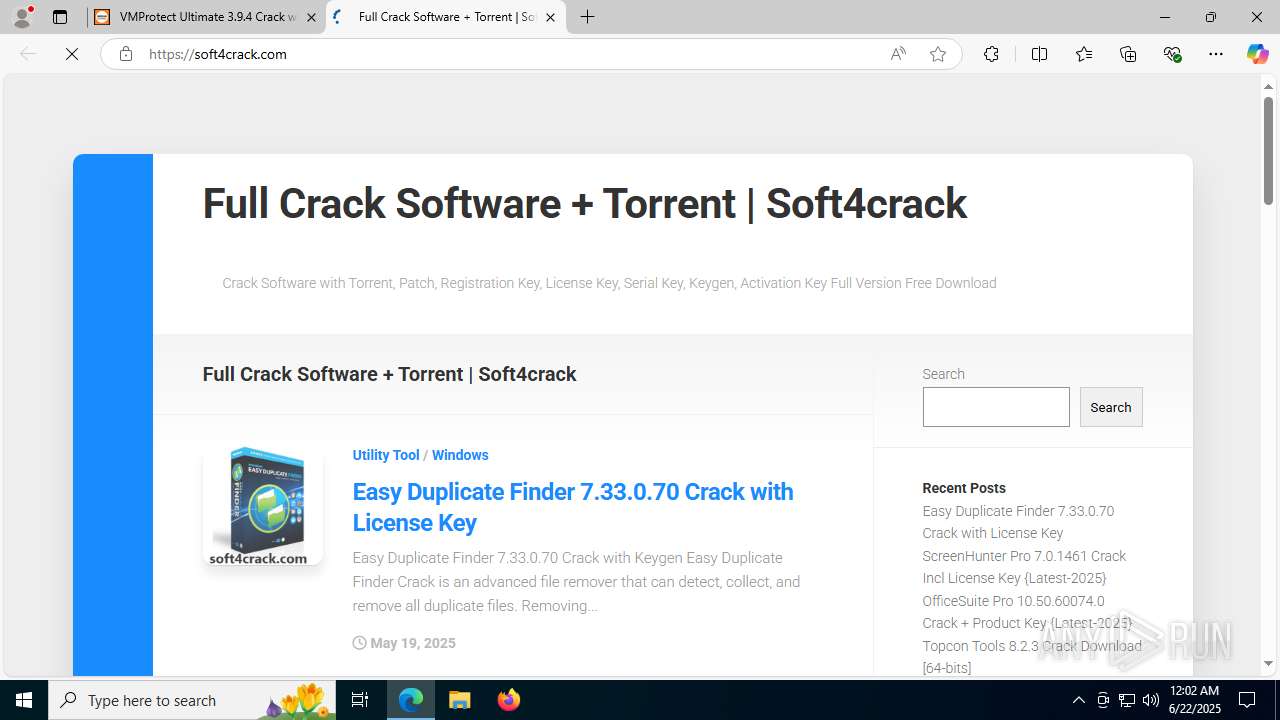Click the page scrollbar down arrow
The width and height of the screenshot is (1280, 720).
coord(1268,663)
